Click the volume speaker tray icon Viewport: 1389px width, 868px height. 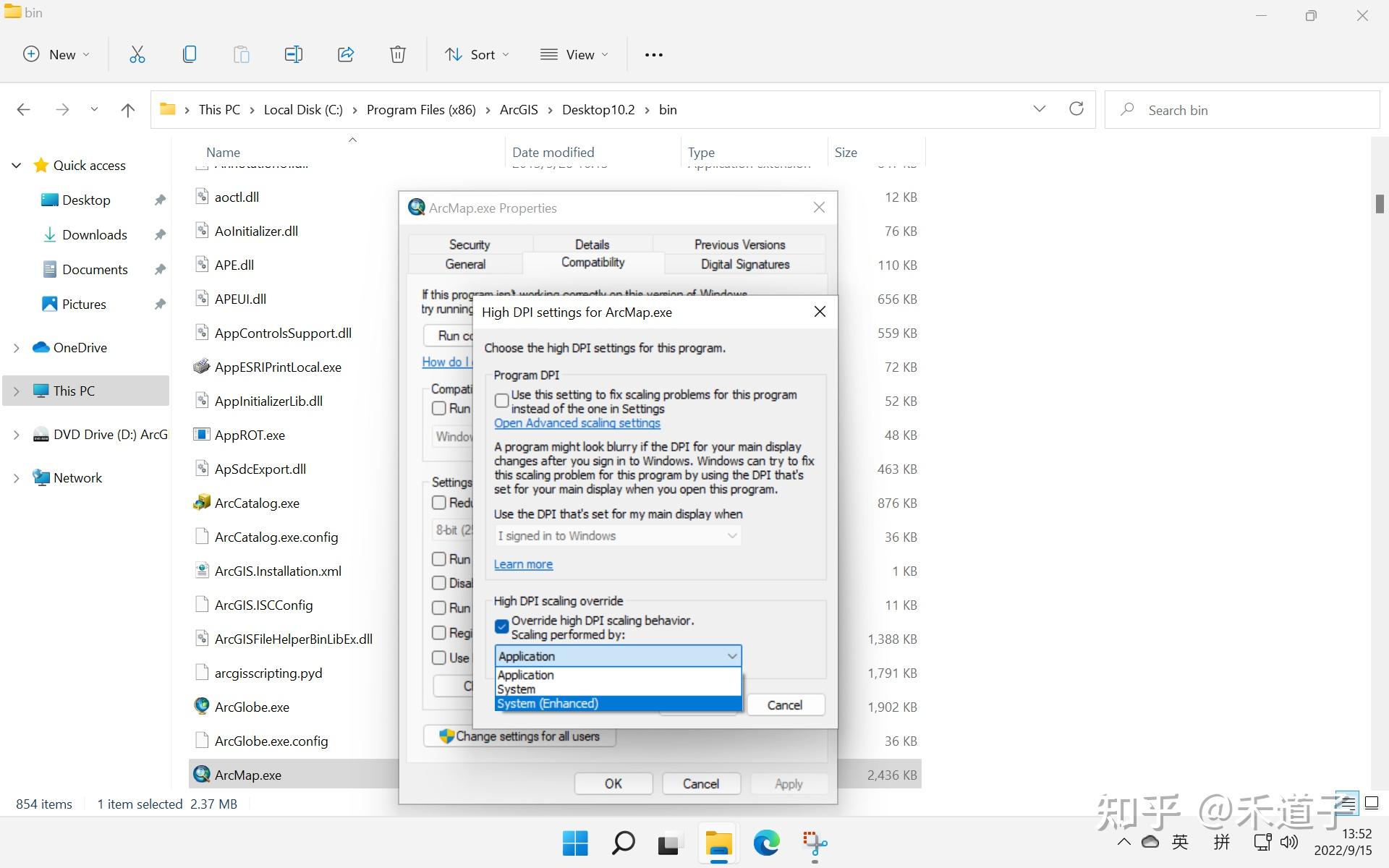1288,842
